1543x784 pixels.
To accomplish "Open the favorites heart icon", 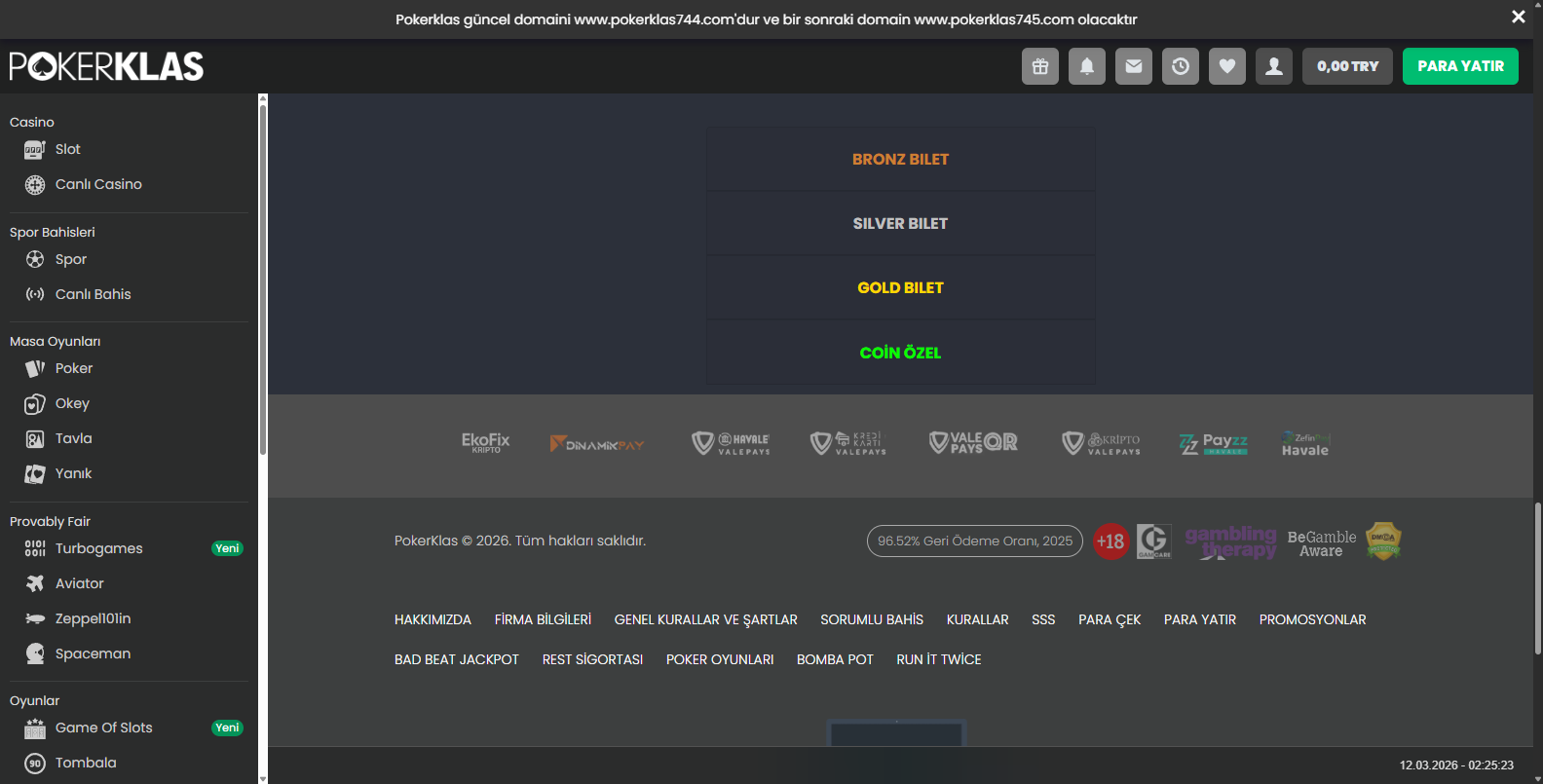I will pos(1227,66).
